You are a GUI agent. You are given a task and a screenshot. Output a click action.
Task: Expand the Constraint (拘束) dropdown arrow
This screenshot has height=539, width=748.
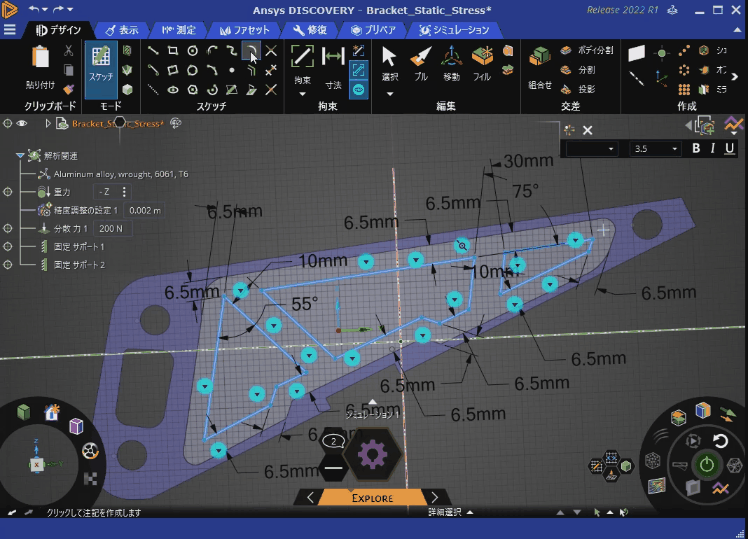[302, 94]
